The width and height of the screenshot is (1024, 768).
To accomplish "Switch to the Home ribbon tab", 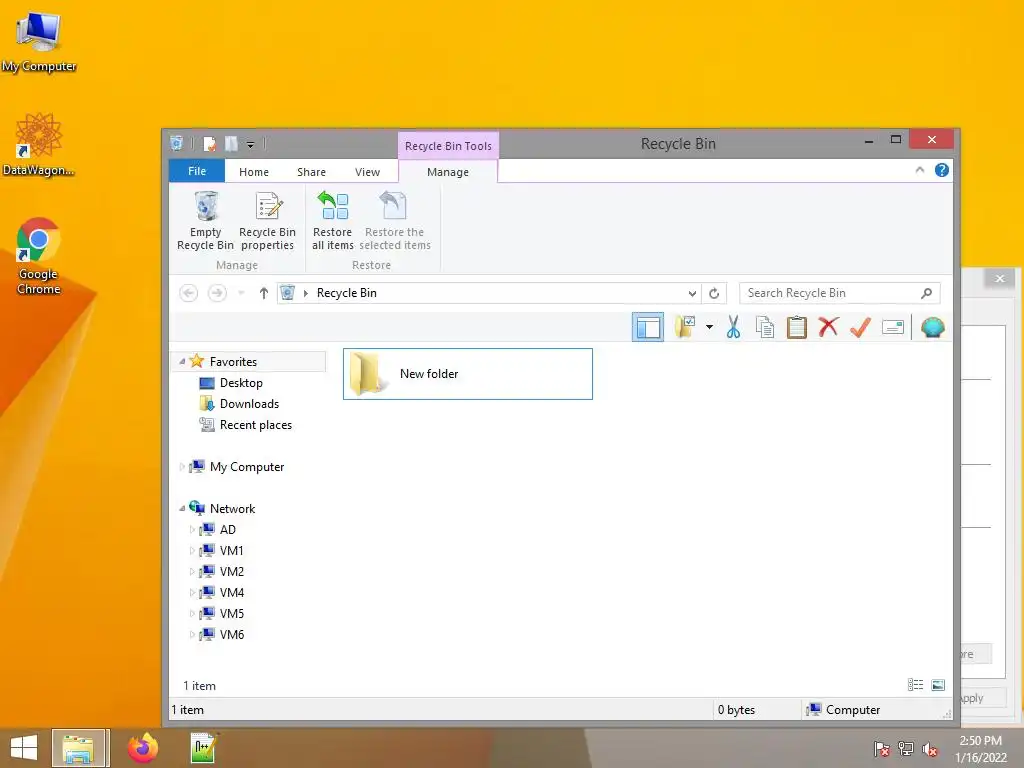I will [x=254, y=172].
